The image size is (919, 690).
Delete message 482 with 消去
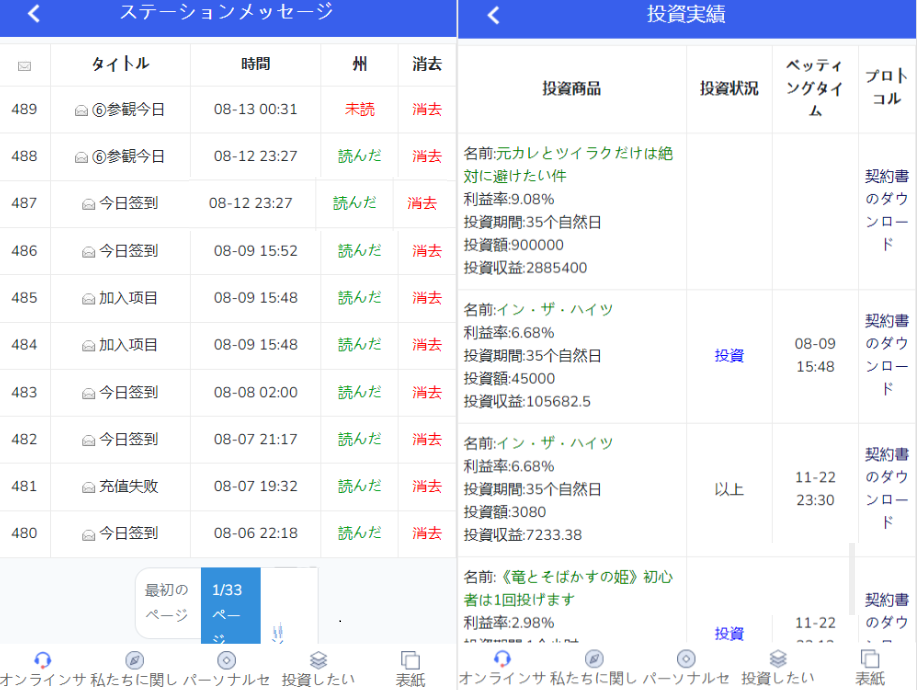(x=427, y=439)
